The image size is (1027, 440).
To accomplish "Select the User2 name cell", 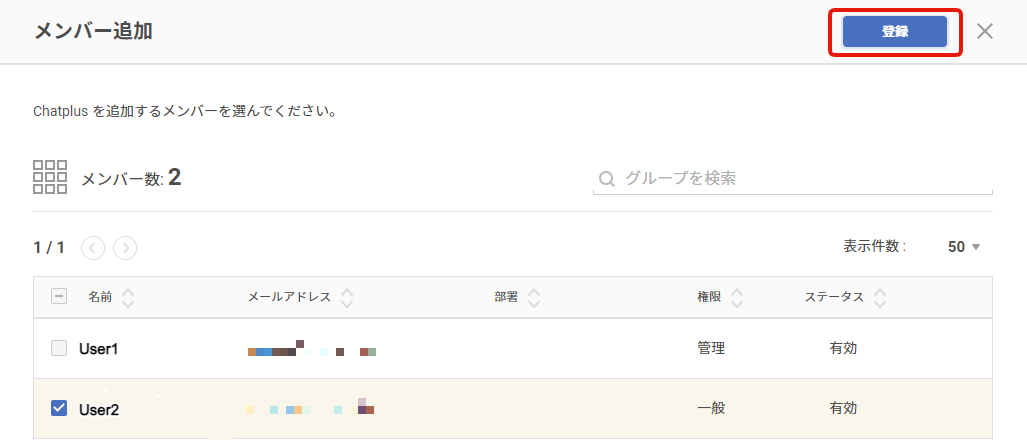I will [x=99, y=410].
